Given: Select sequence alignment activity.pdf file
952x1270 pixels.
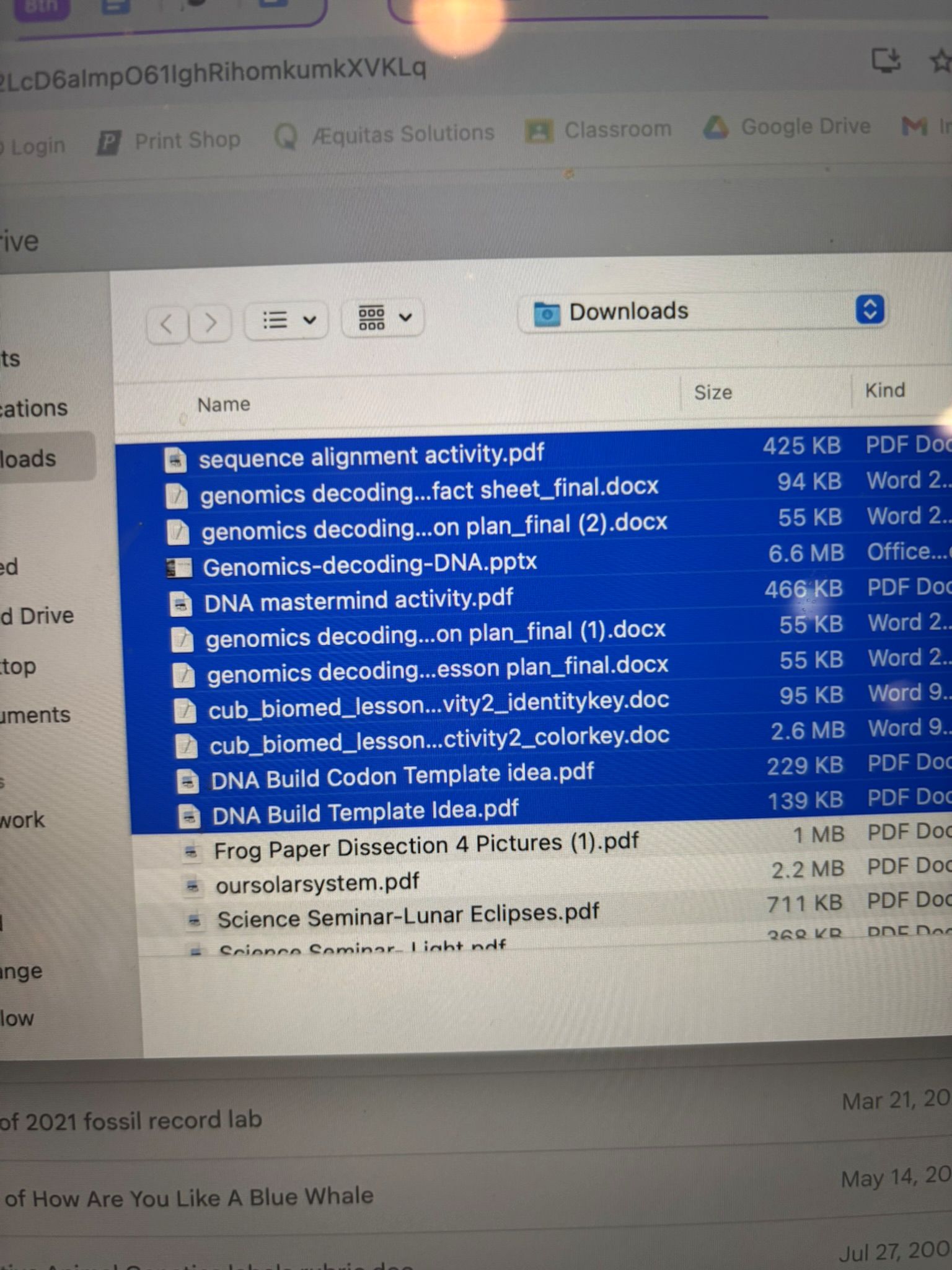Looking at the screenshot, I should point(371,456).
